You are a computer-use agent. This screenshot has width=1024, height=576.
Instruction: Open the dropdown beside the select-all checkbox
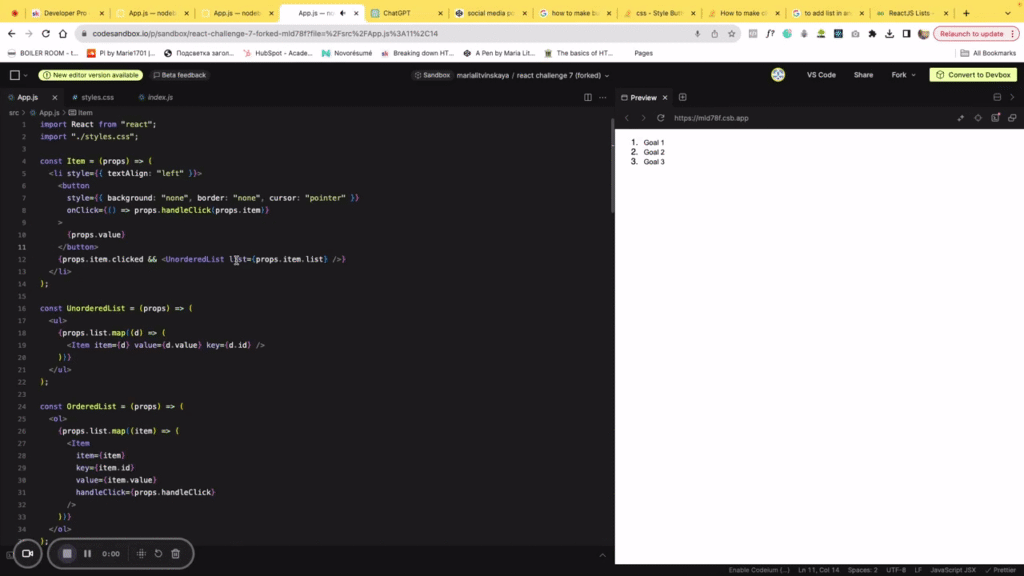[25, 75]
